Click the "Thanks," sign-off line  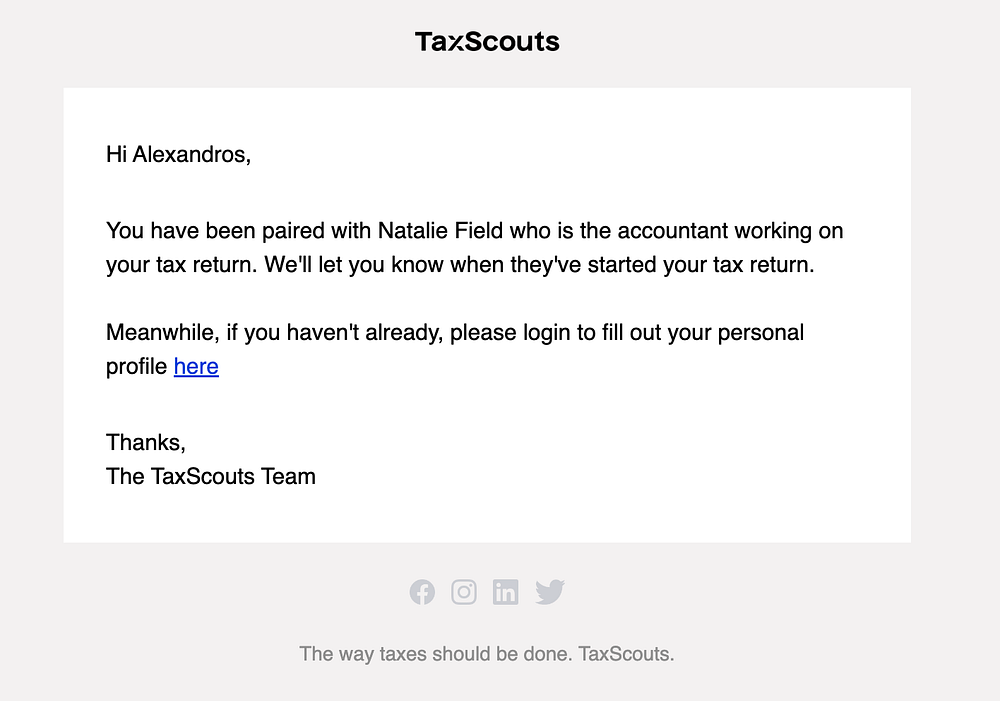tap(146, 442)
